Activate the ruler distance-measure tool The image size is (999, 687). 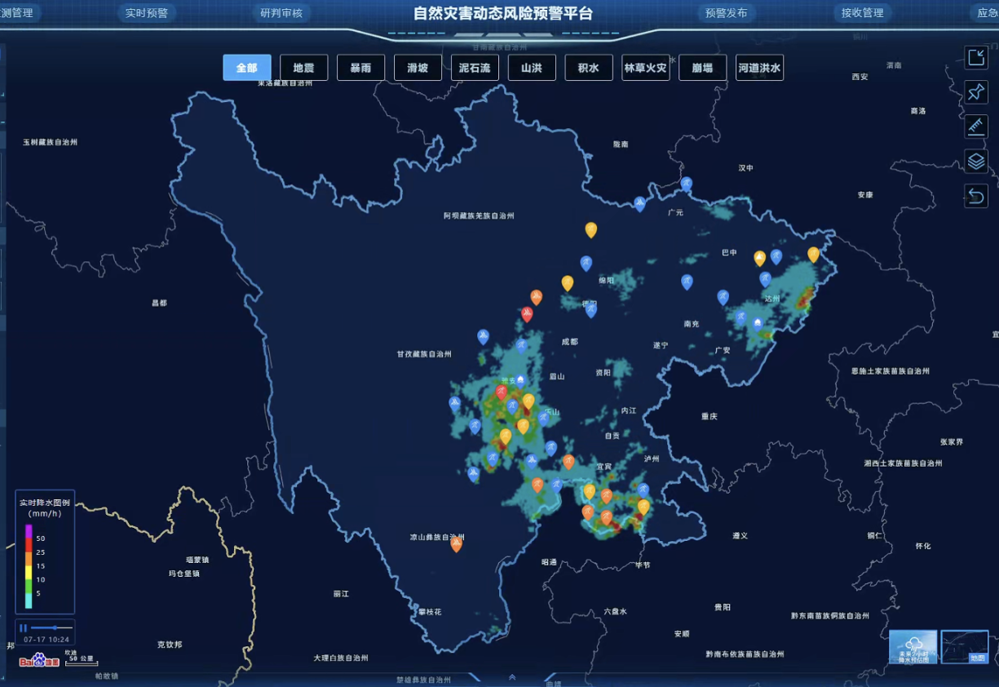click(976, 127)
